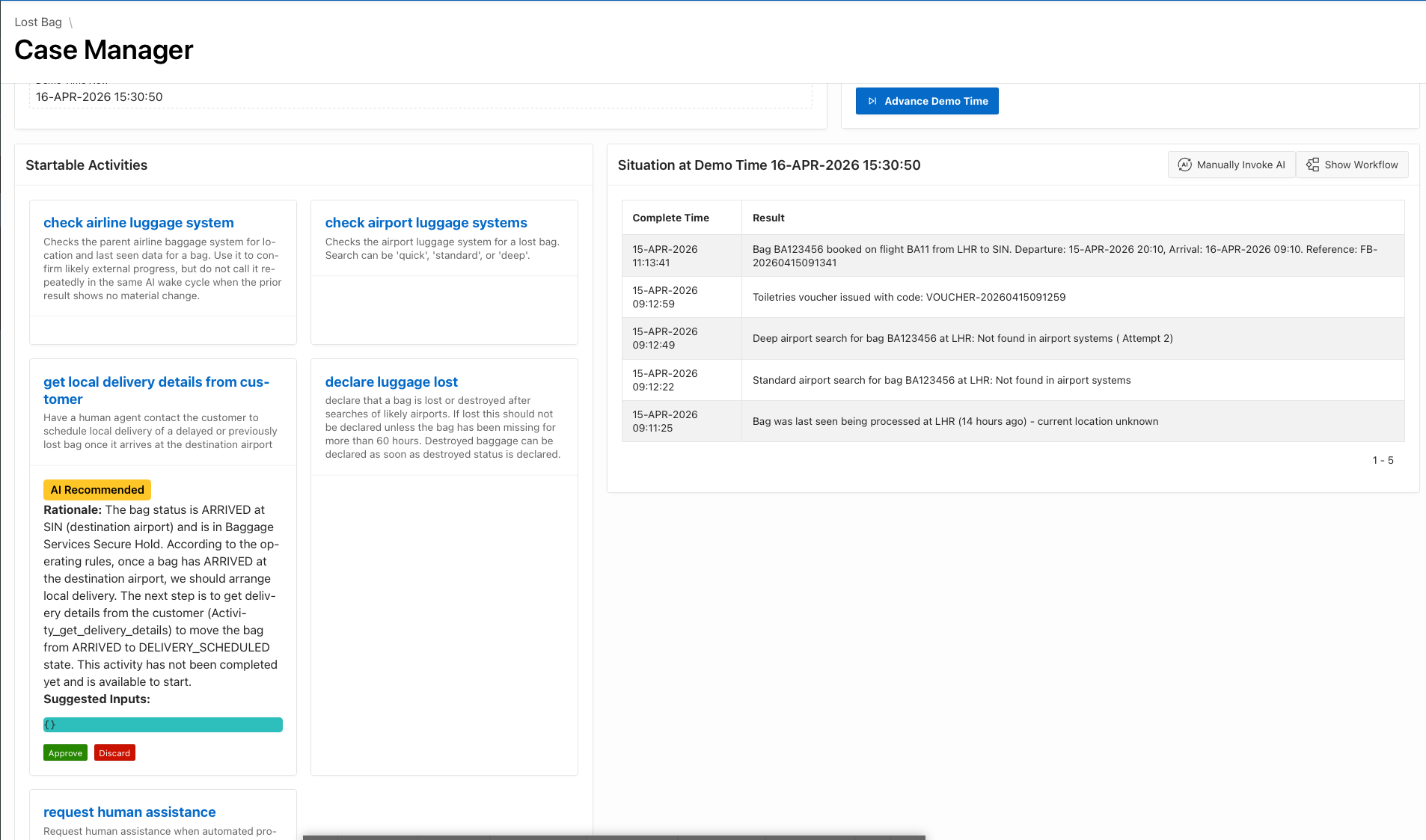Select the declare luggage lost activity
The height and width of the screenshot is (840, 1426).
pos(391,382)
